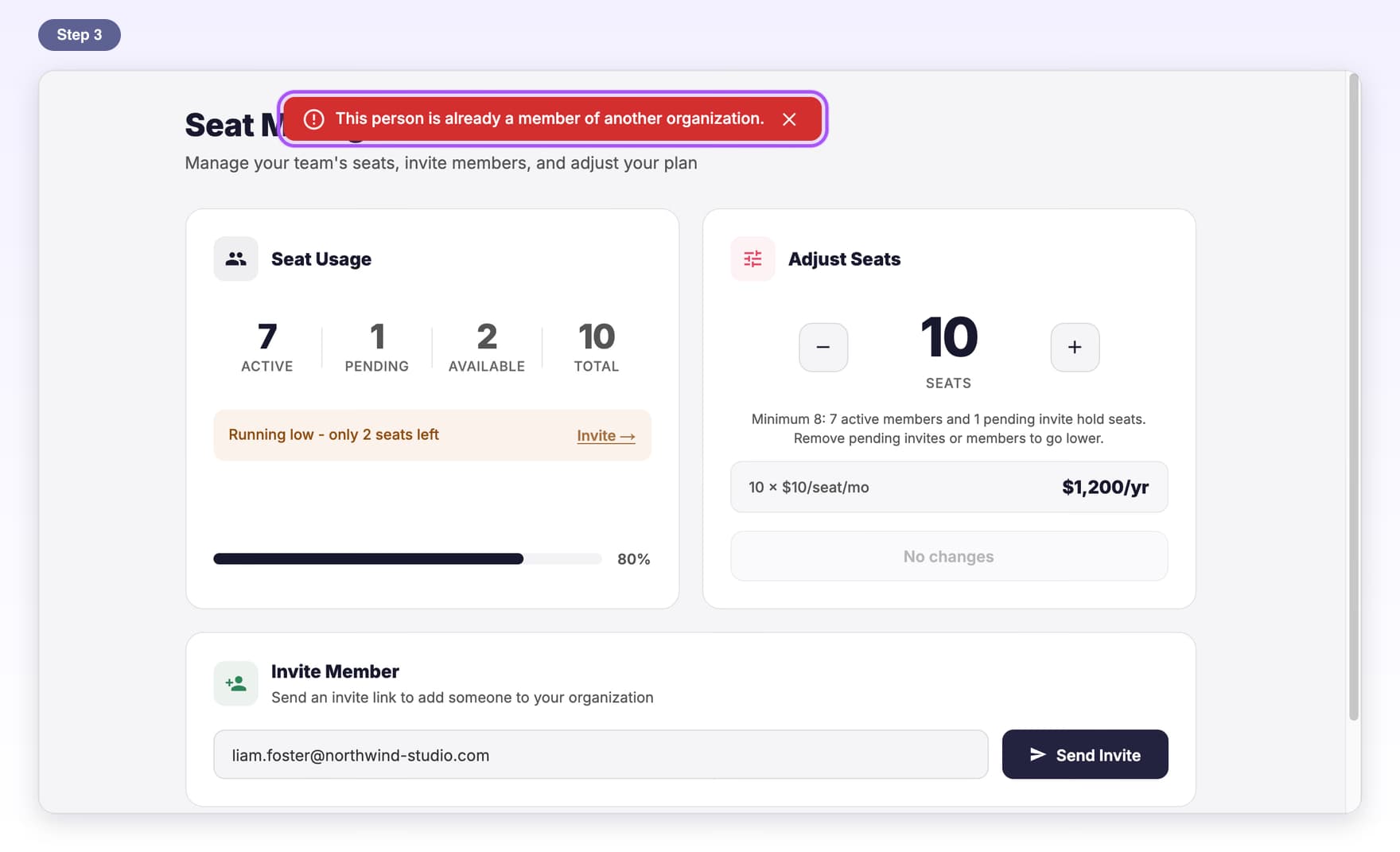Image resolution: width=1400 pixels, height=852 pixels.
Task: Click the 7 ACTIVE seat count
Action: click(267, 347)
